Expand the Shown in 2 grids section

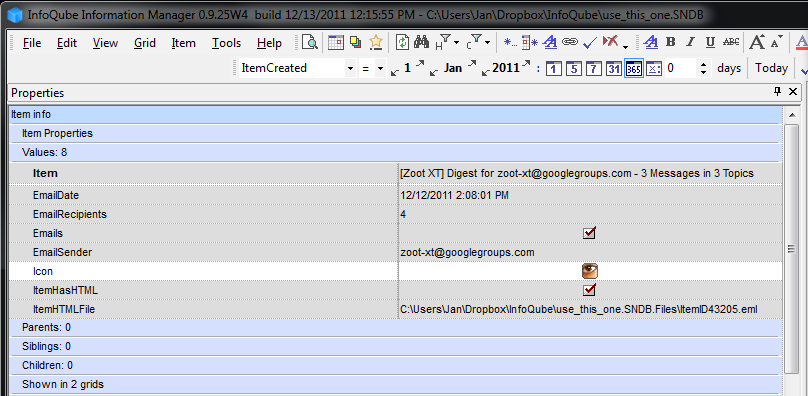pyautogui.click(x=396, y=385)
